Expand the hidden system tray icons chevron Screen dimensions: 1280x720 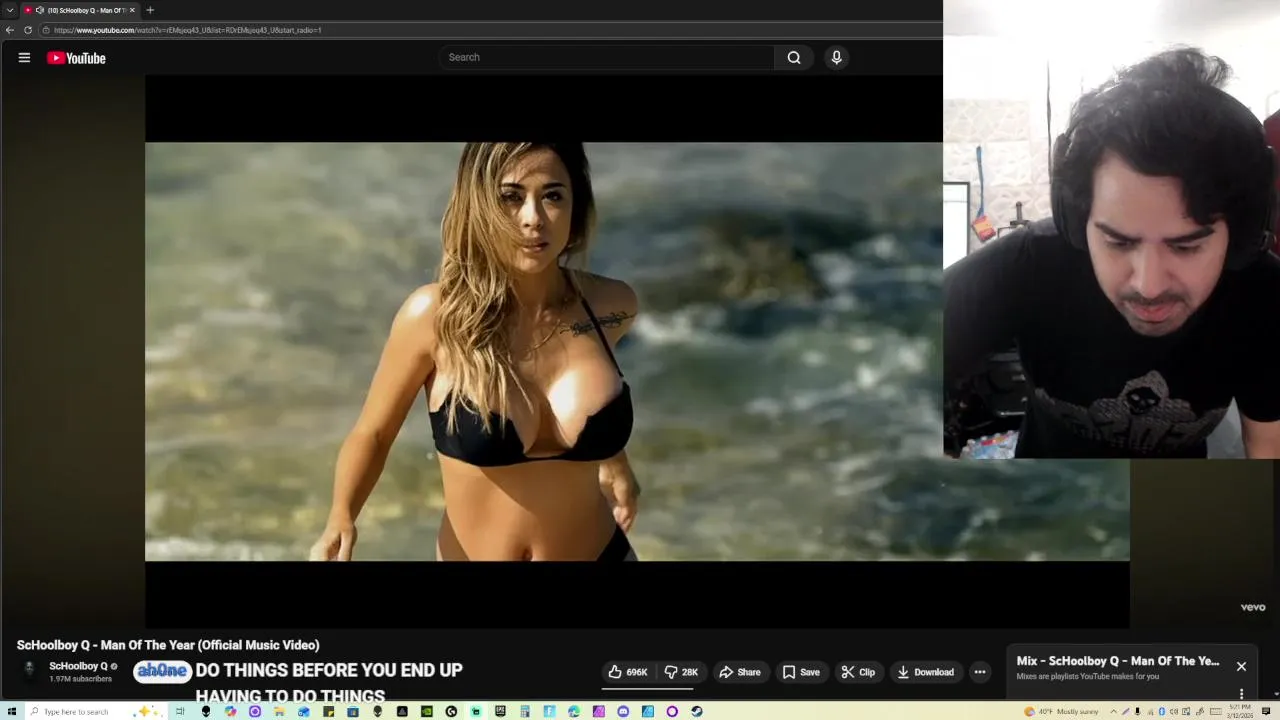1113,711
